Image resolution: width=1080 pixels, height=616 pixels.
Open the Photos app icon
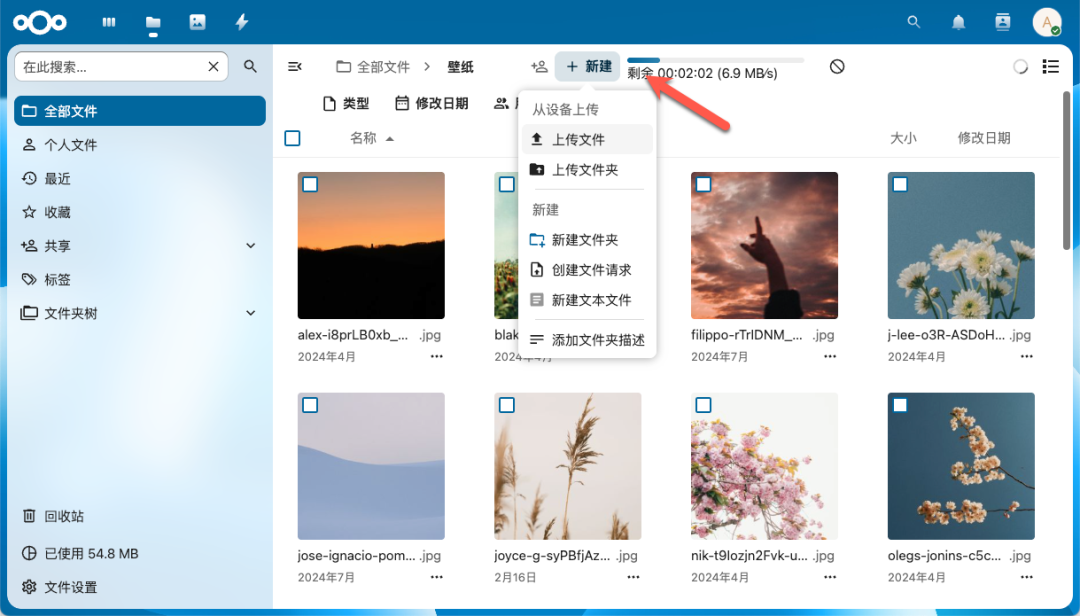[x=197, y=22]
